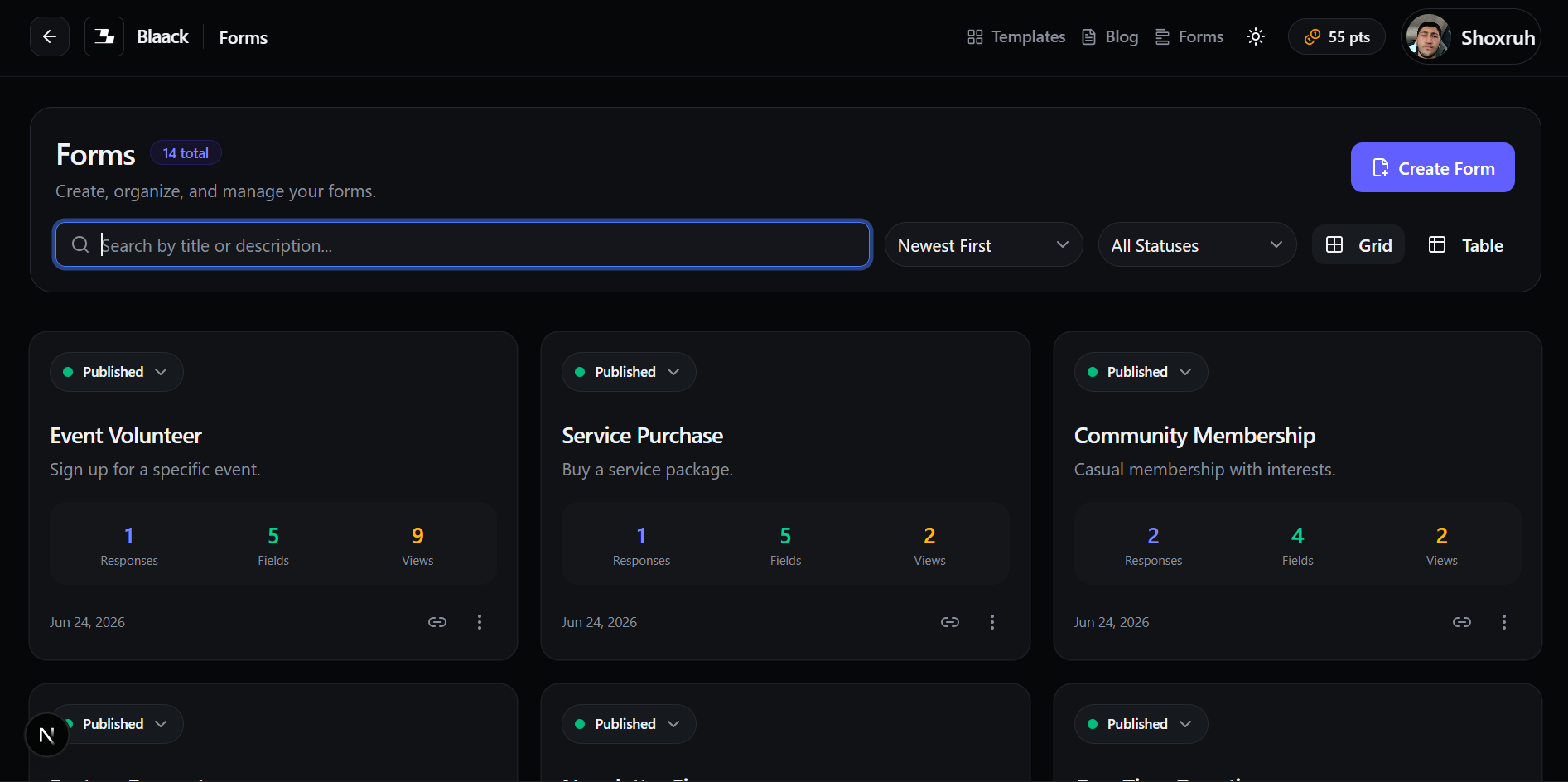Open Published dropdown on second-row middle card

click(629, 724)
